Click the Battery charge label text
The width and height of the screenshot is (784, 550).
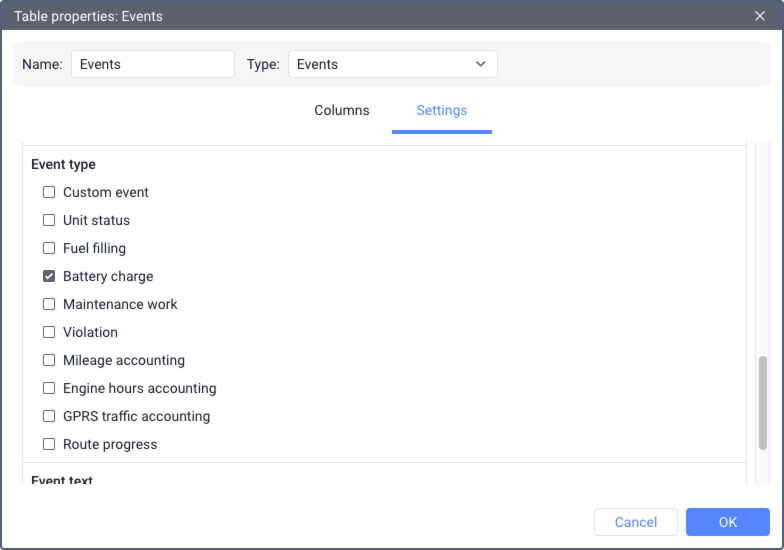[108, 276]
